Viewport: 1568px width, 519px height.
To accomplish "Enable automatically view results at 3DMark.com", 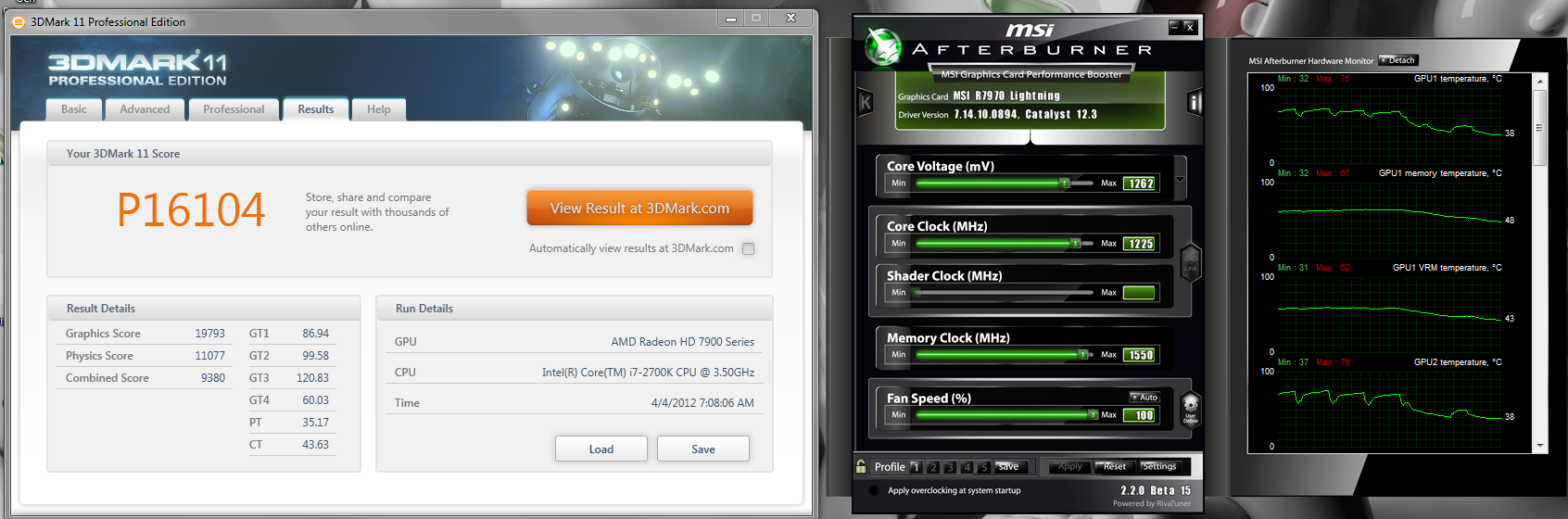I will point(749,248).
